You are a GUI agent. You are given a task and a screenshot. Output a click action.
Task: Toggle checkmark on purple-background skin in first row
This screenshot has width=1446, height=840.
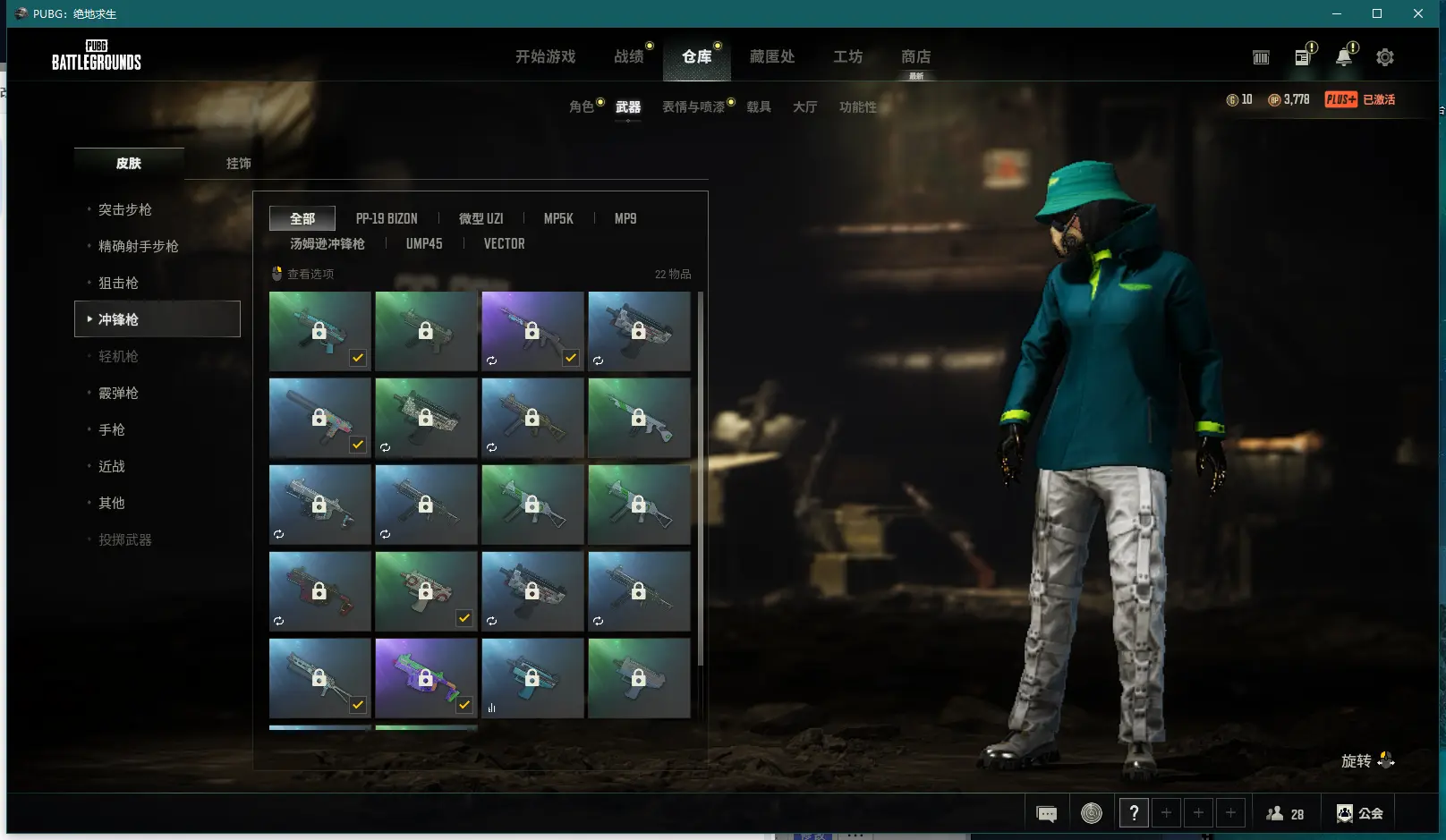571,358
